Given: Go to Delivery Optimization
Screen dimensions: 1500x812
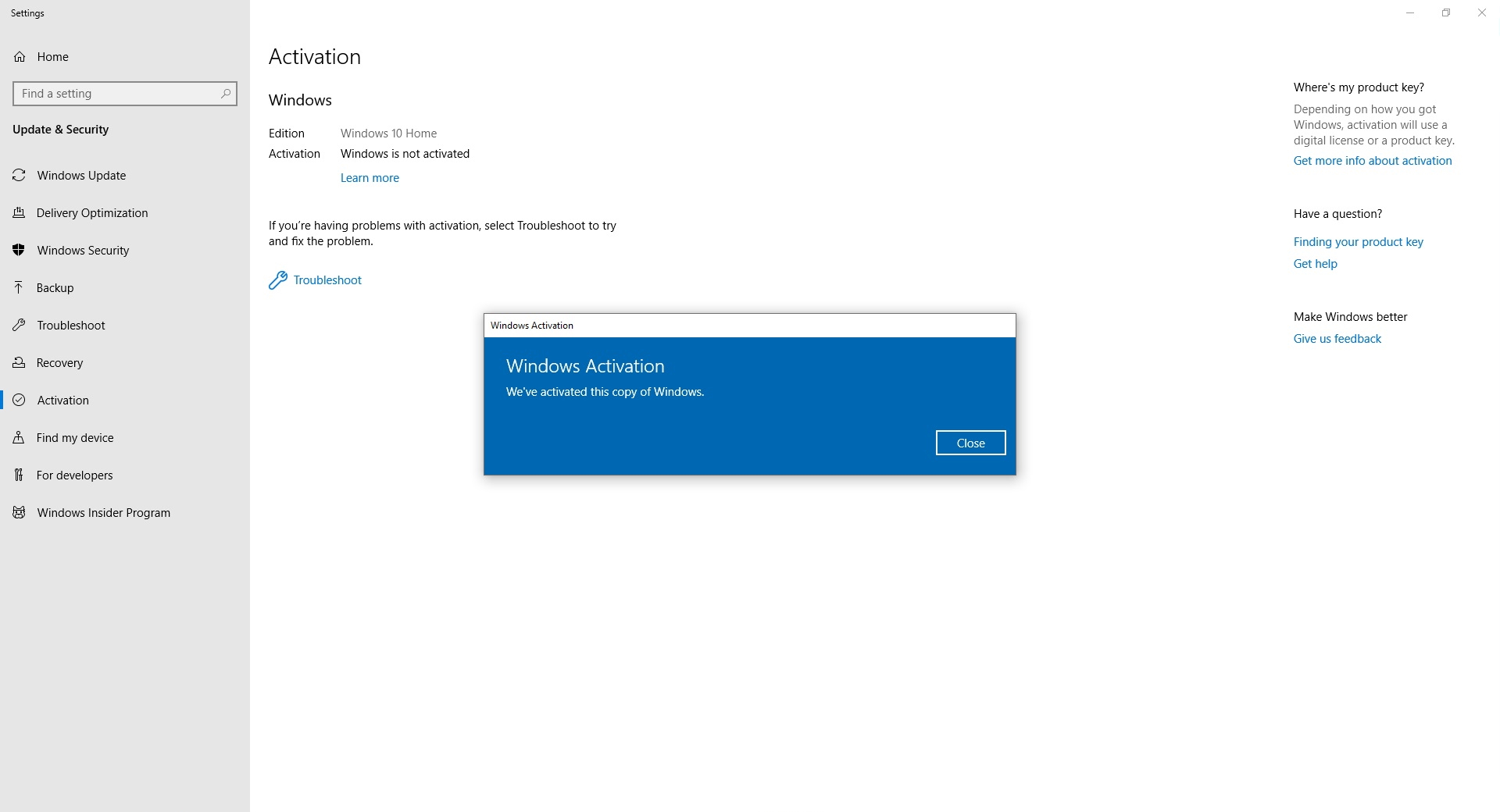Looking at the screenshot, I should coord(125,213).
